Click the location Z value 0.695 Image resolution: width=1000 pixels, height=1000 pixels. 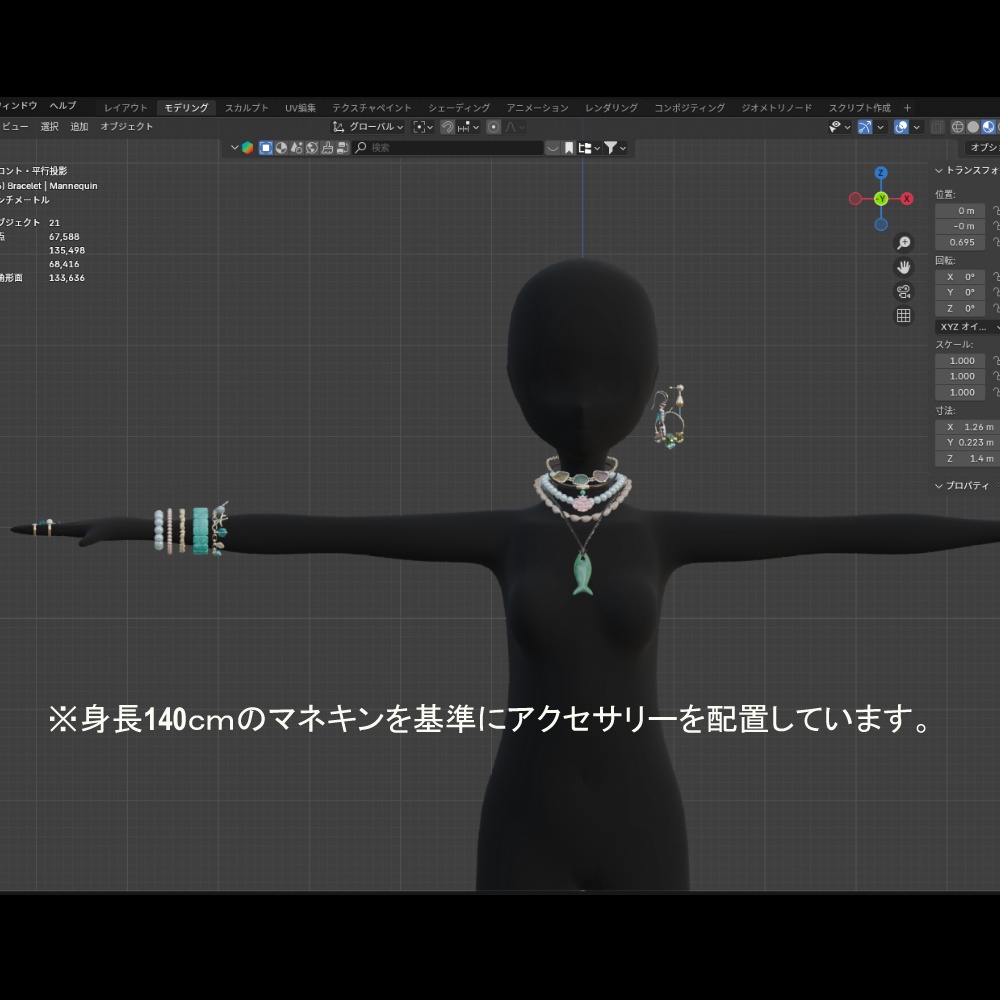point(960,242)
